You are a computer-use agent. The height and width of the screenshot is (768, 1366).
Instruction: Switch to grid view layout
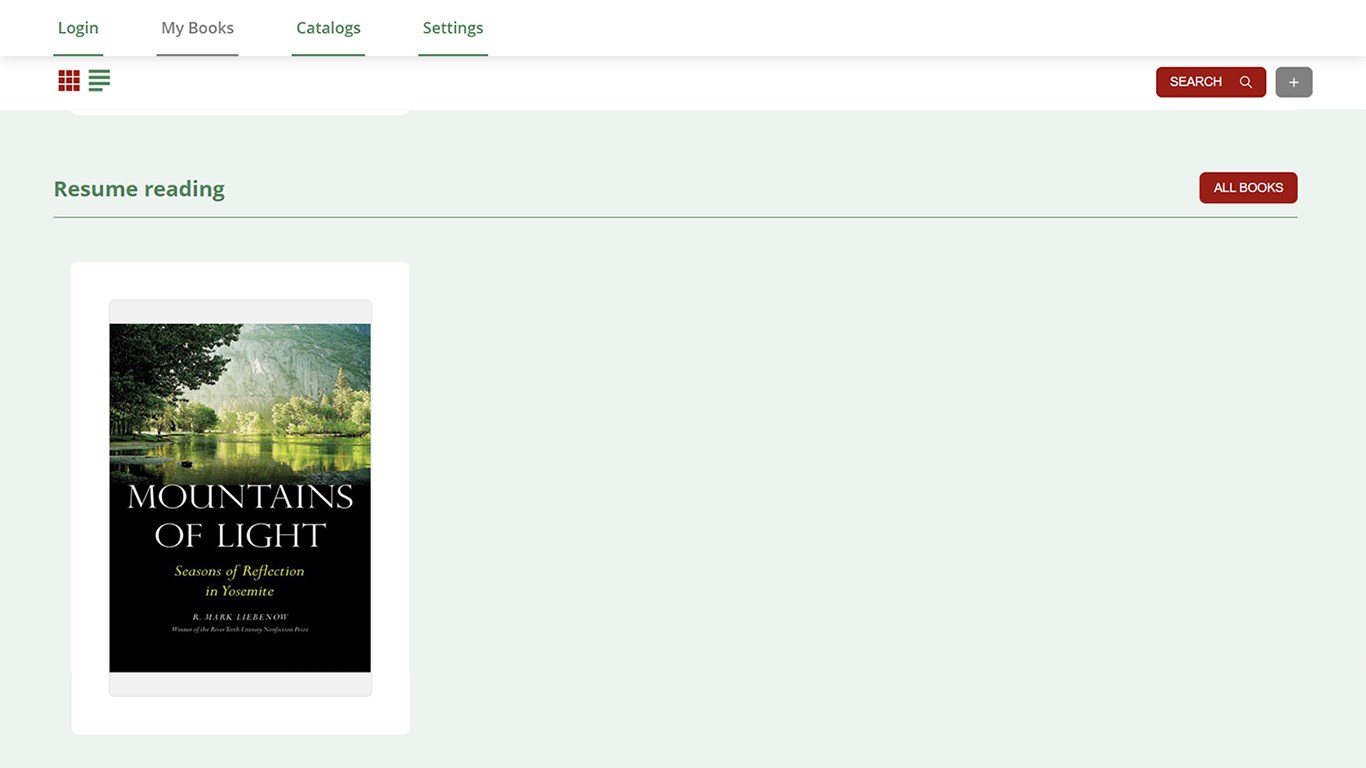point(69,81)
